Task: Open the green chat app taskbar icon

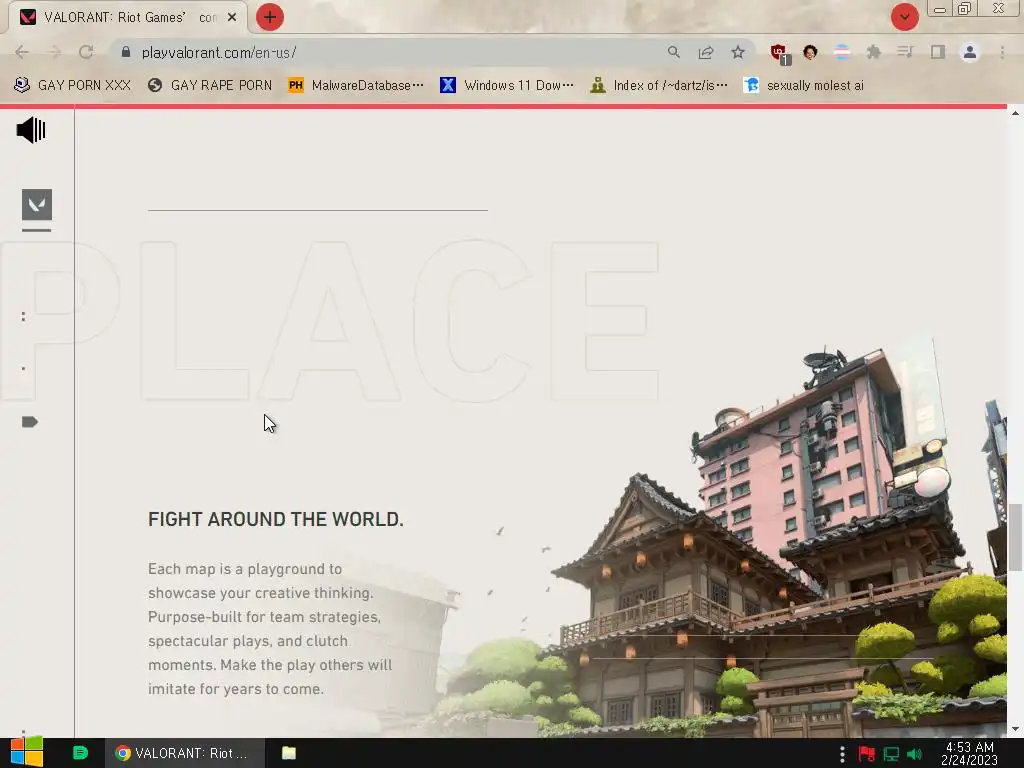Action: pyautogui.click(x=80, y=753)
